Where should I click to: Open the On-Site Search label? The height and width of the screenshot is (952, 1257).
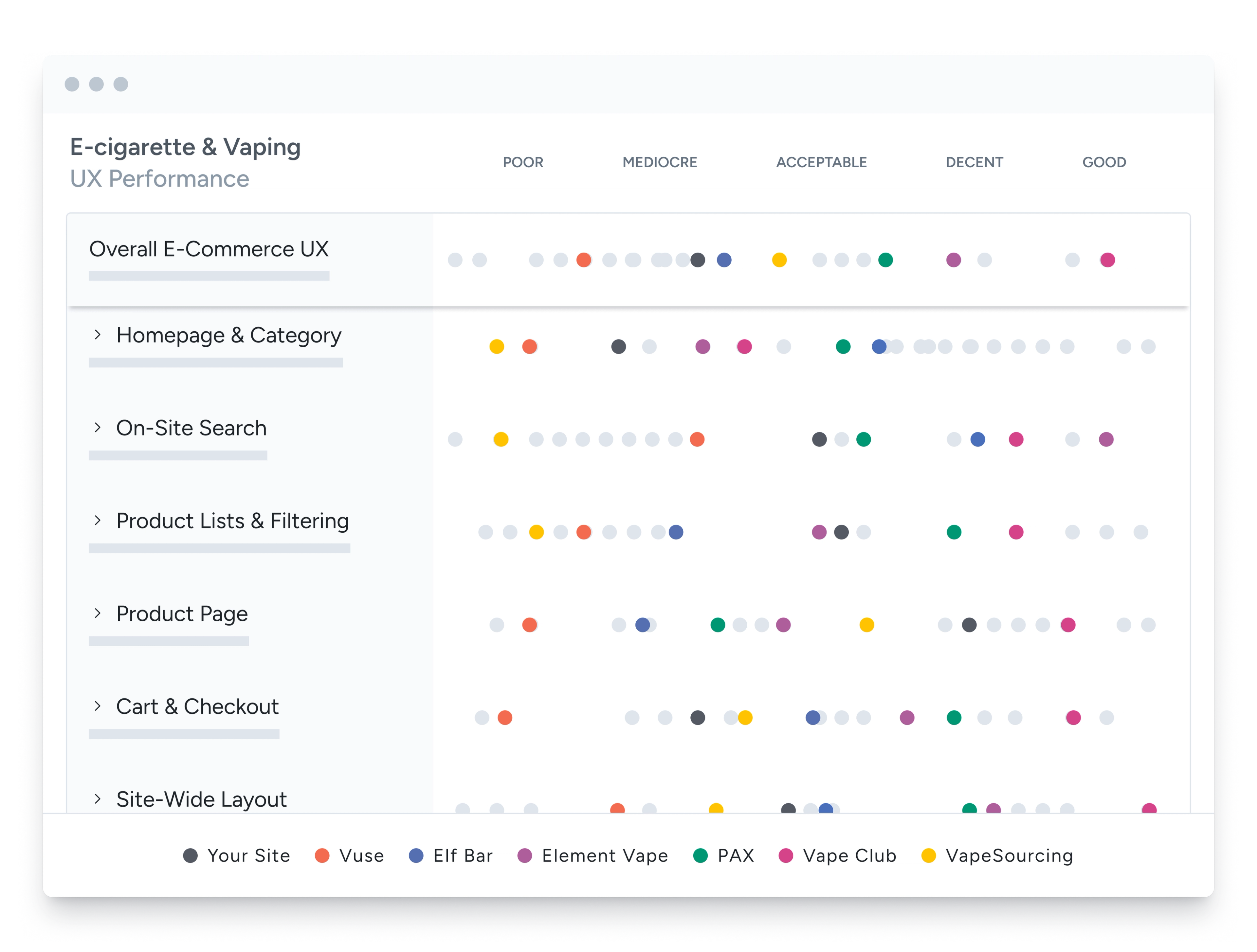point(191,428)
